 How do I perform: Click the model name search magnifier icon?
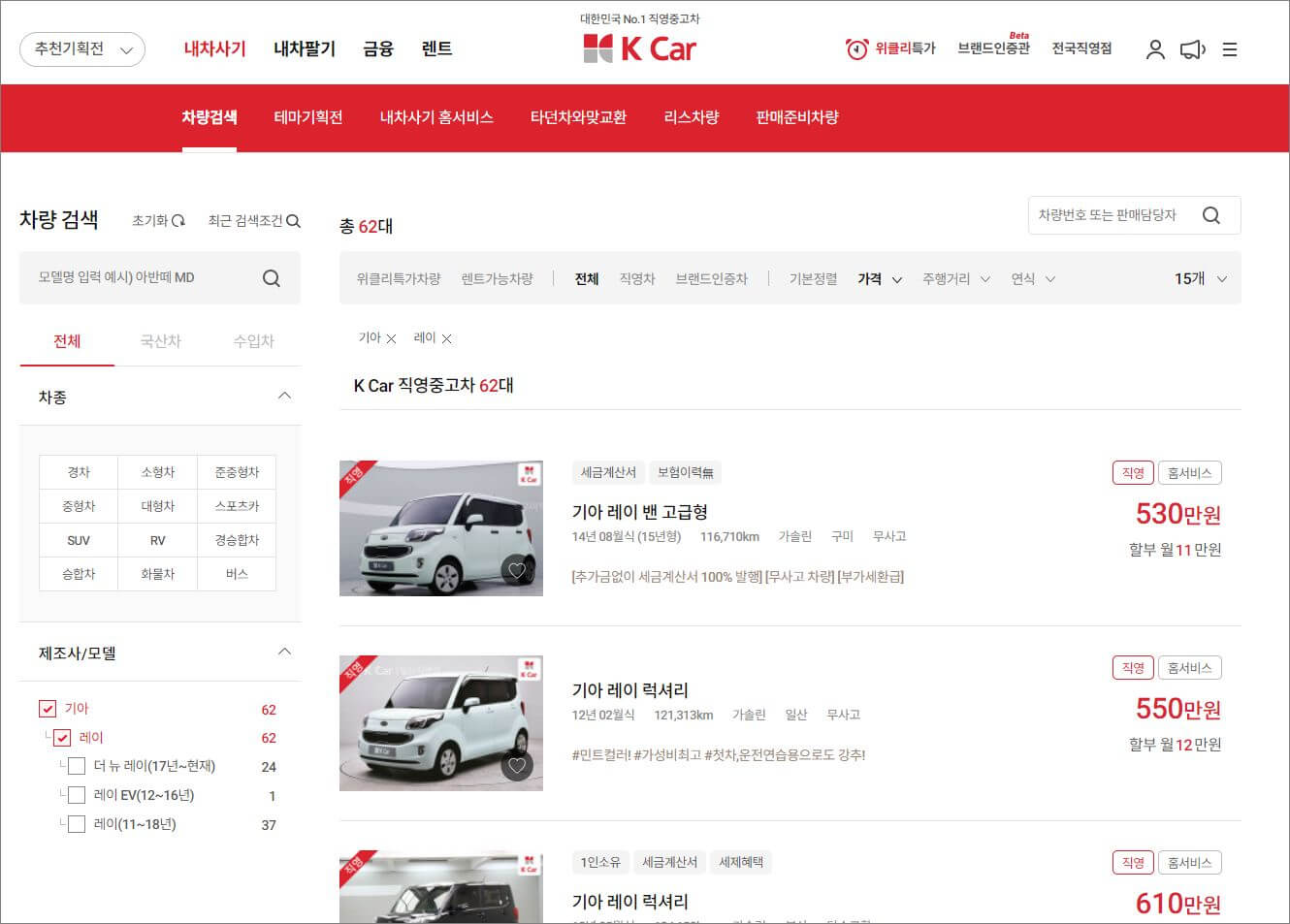click(x=272, y=278)
